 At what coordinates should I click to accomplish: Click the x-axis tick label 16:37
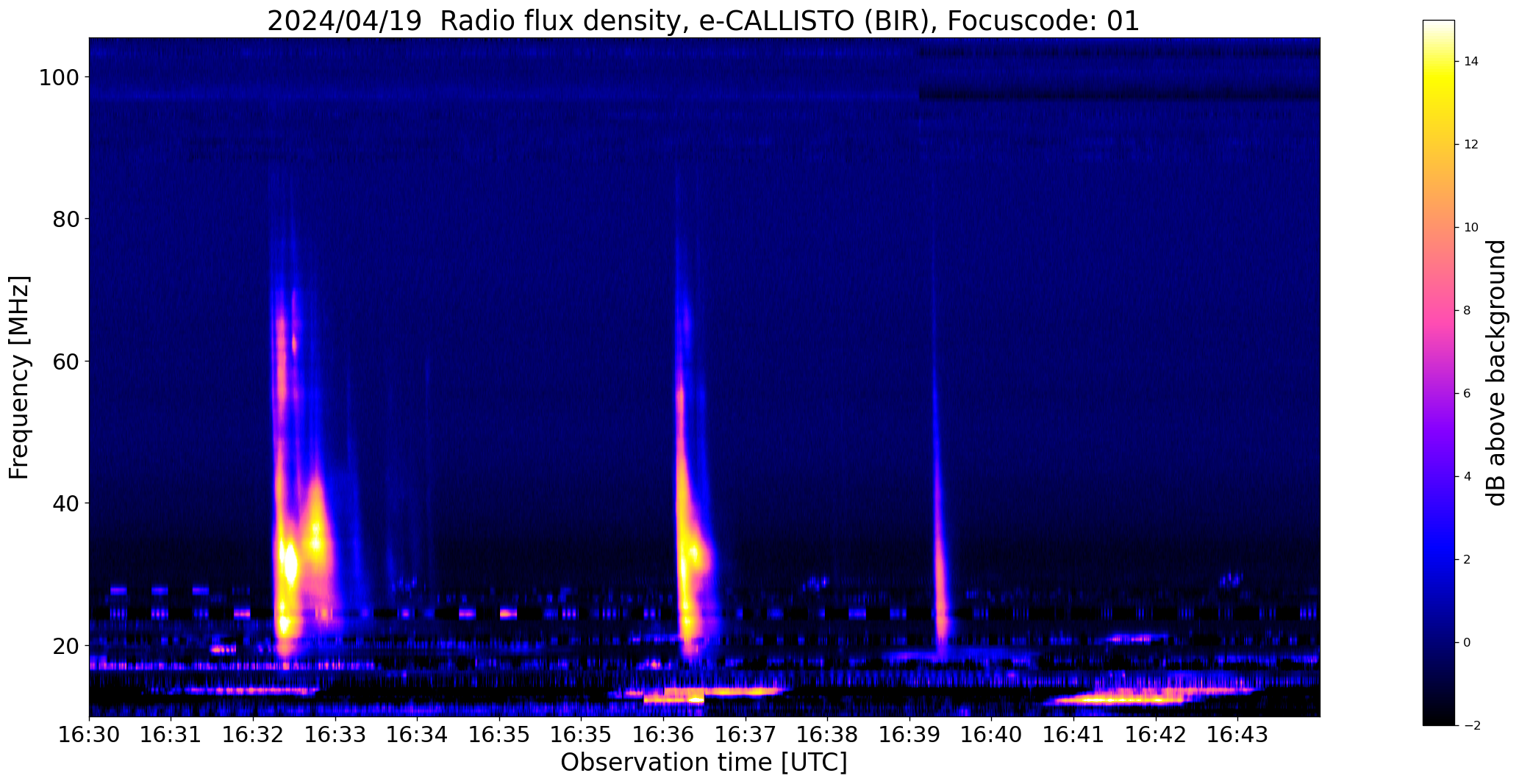(746, 734)
